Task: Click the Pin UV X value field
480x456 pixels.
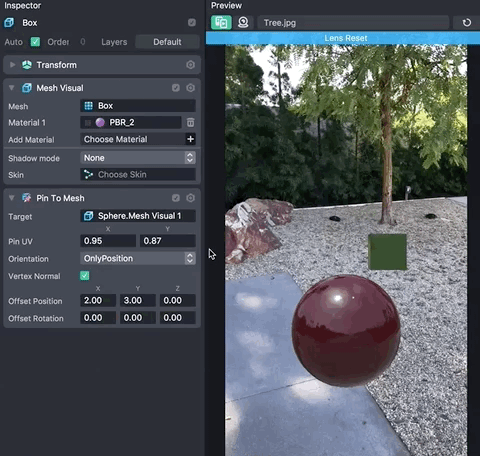Action: point(108,241)
